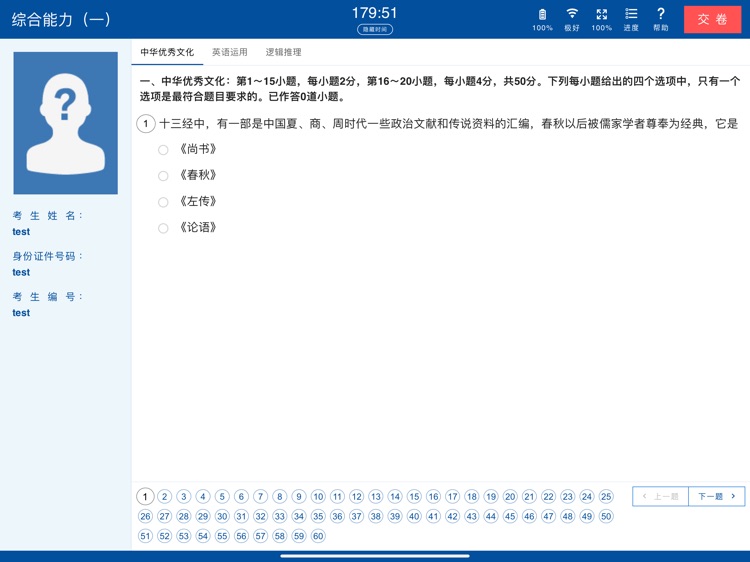Jump to question 37 in navigator
Viewport: 750px width, 562px height.
click(356, 516)
